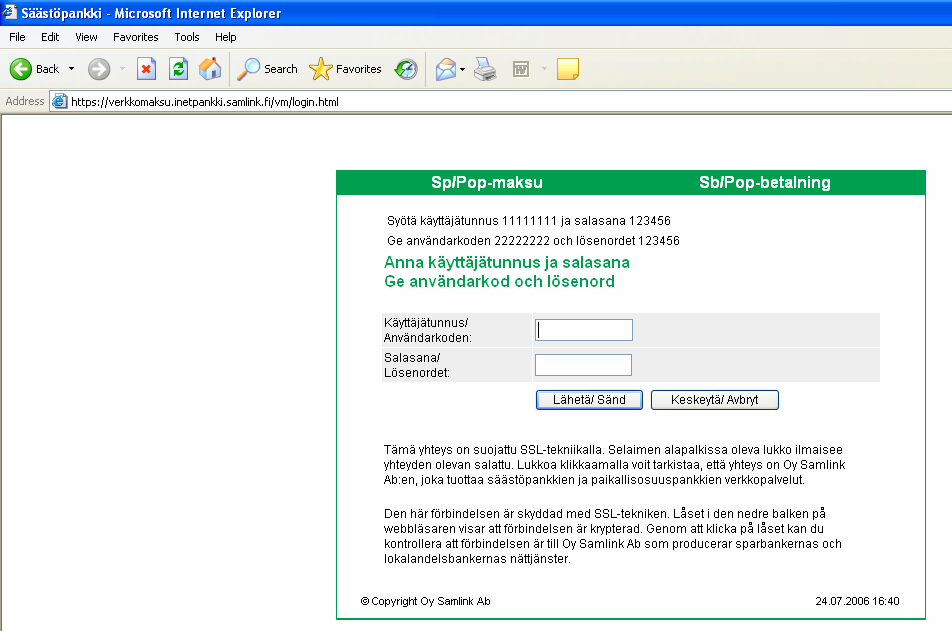The width and height of the screenshot is (952, 631).
Task: Go to the Home page icon
Action: pos(210,69)
